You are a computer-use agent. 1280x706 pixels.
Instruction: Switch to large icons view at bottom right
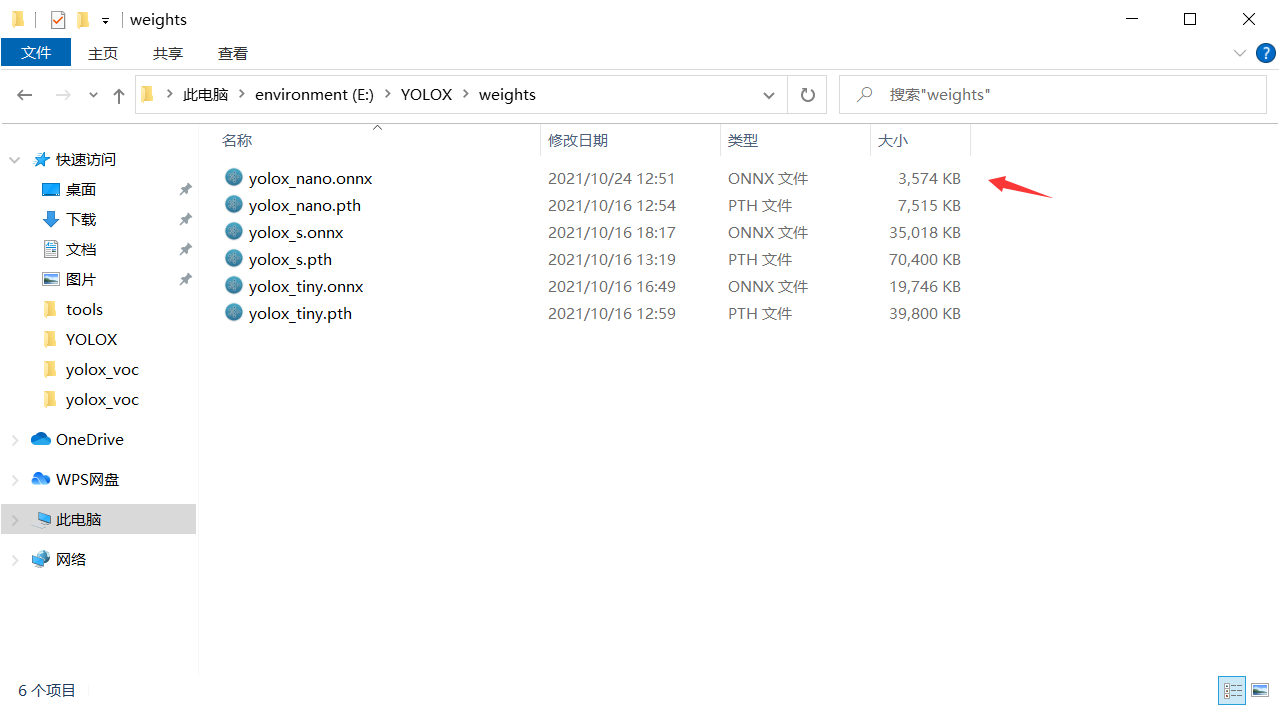(1261, 690)
